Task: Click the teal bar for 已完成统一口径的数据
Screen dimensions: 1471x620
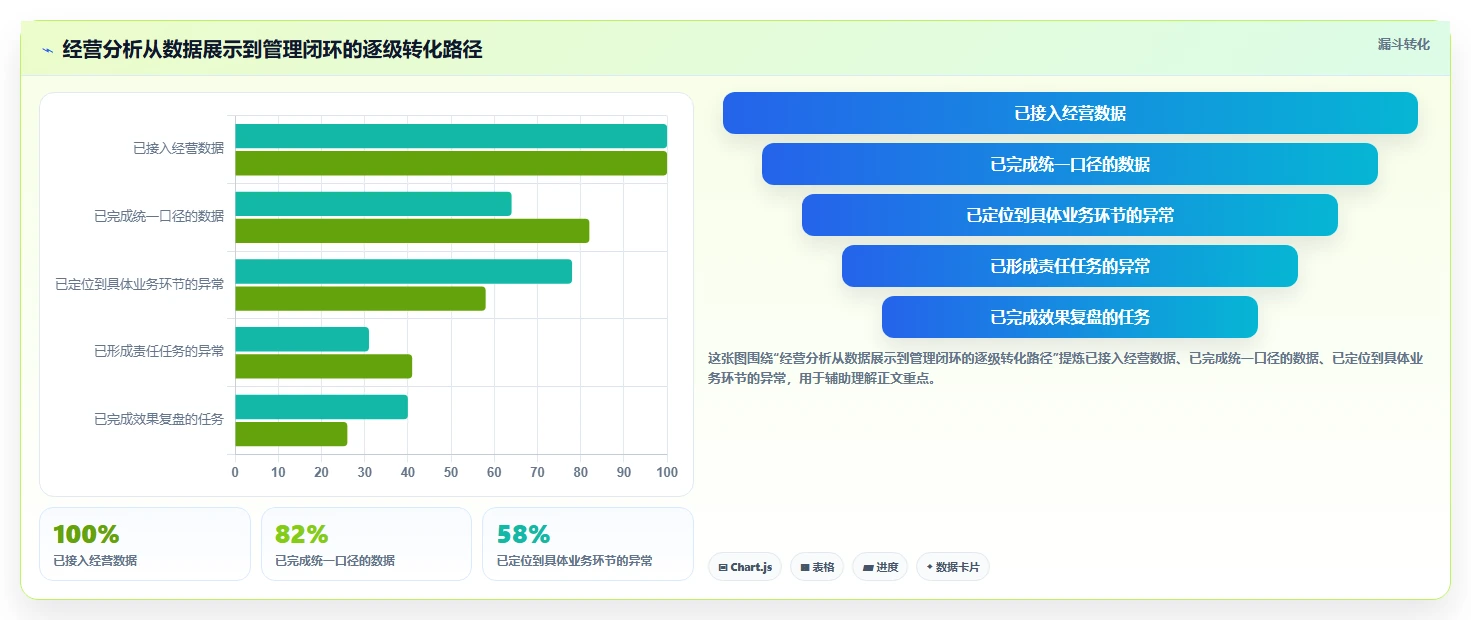Action: tap(373, 204)
